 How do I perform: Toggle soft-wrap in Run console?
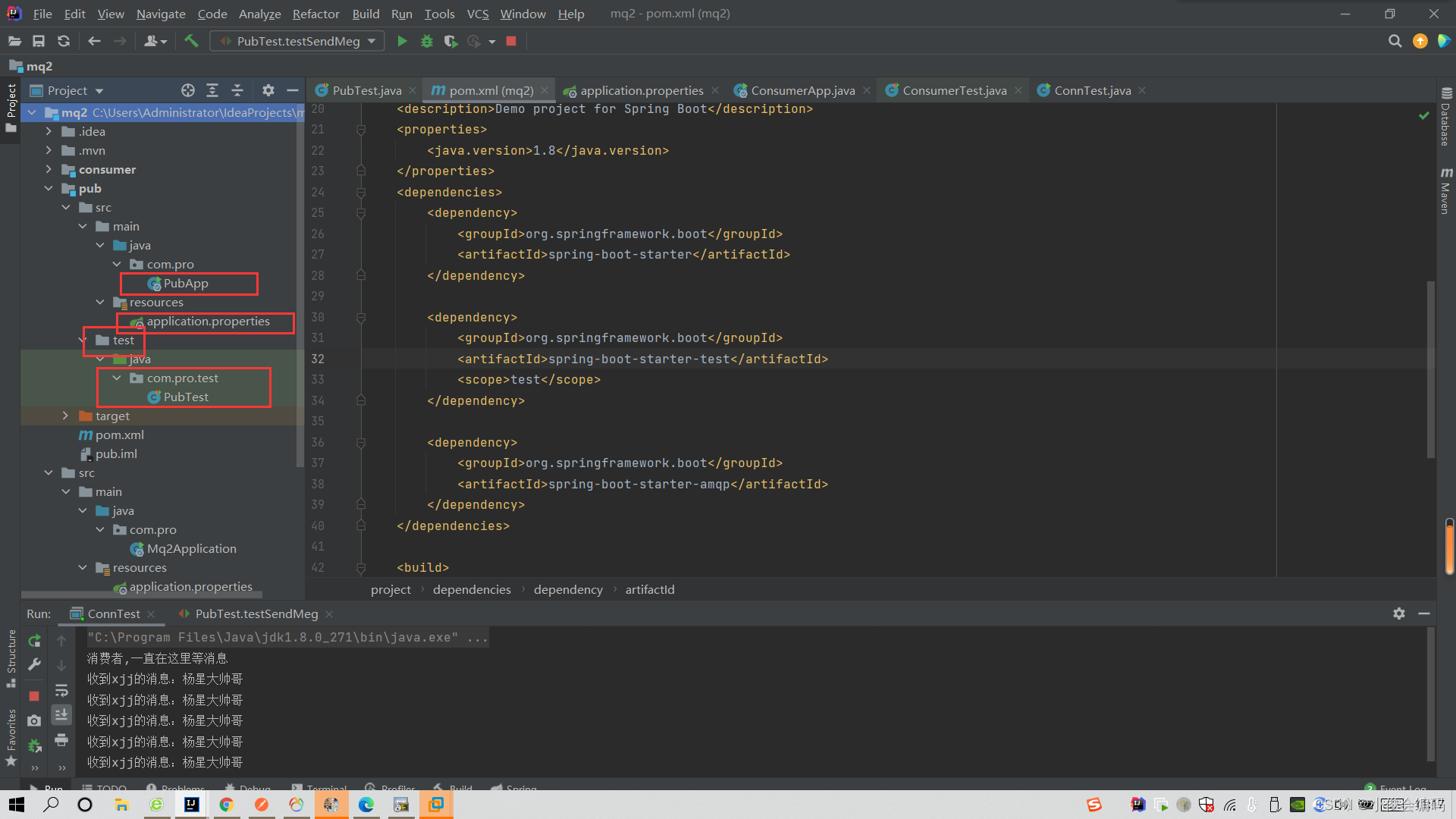tap(61, 690)
